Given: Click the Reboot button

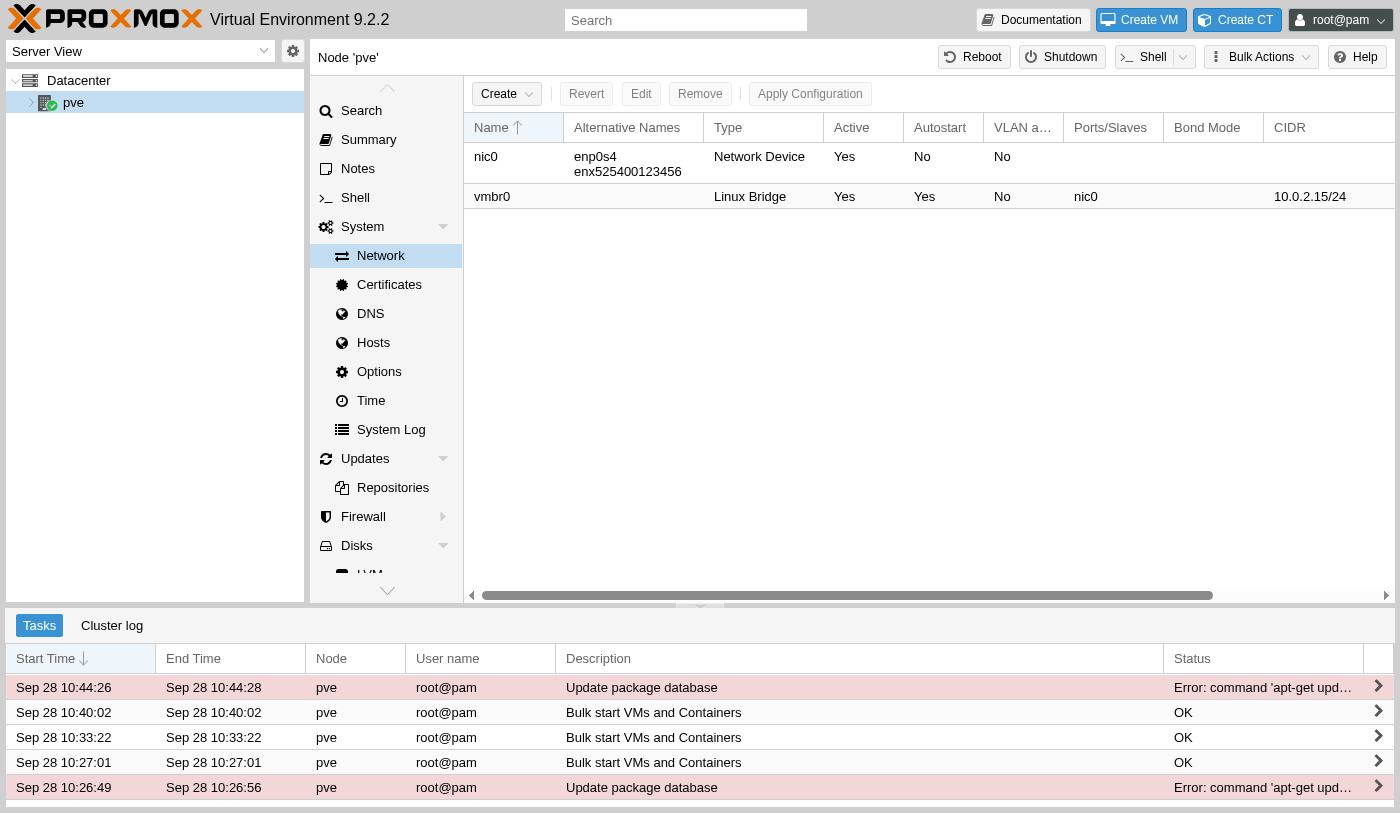Looking at the screenshot, I should point(974,57).
